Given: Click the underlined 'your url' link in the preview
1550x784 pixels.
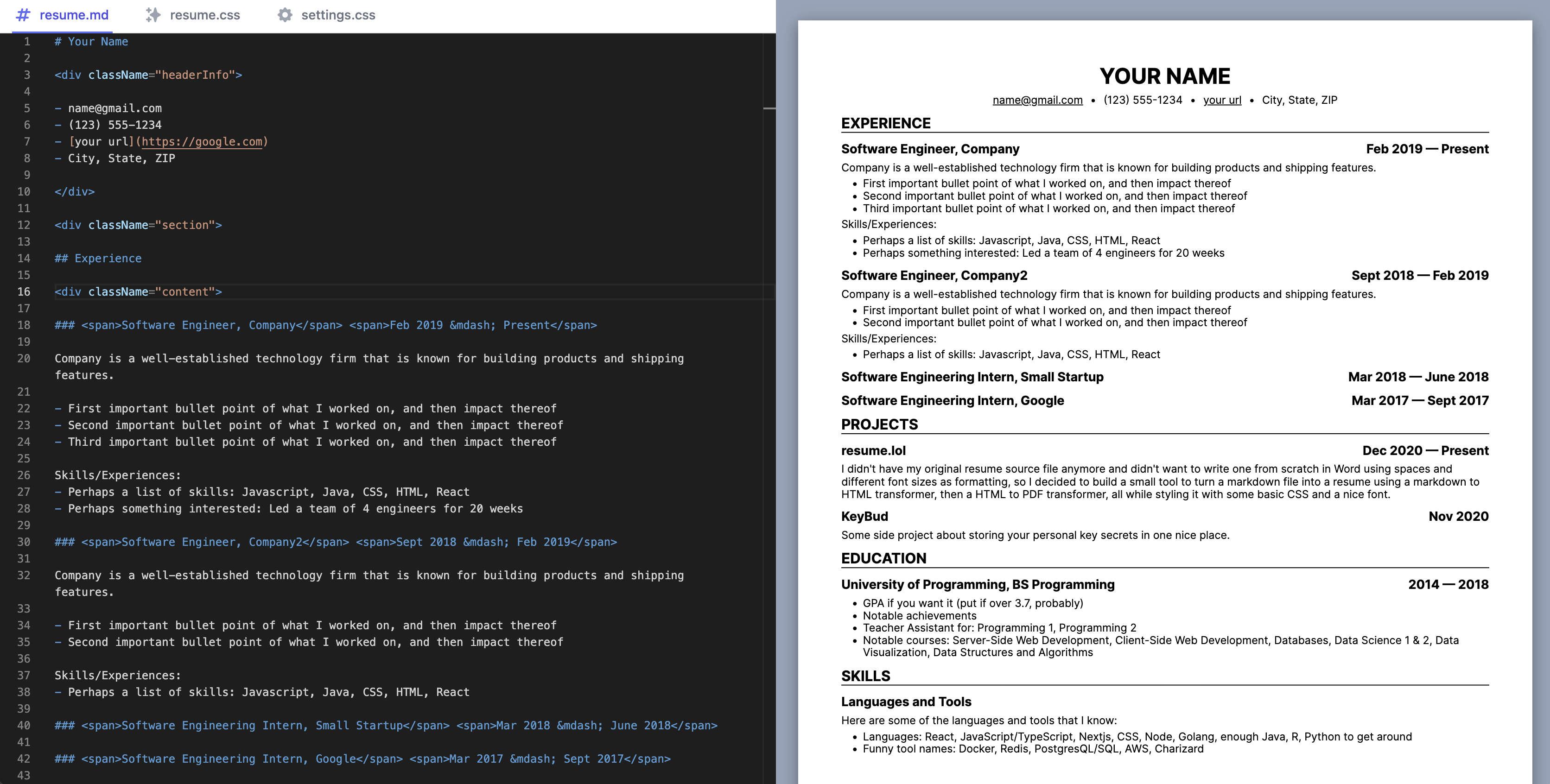Looking at the screenshot, I should click(1221, 100).
